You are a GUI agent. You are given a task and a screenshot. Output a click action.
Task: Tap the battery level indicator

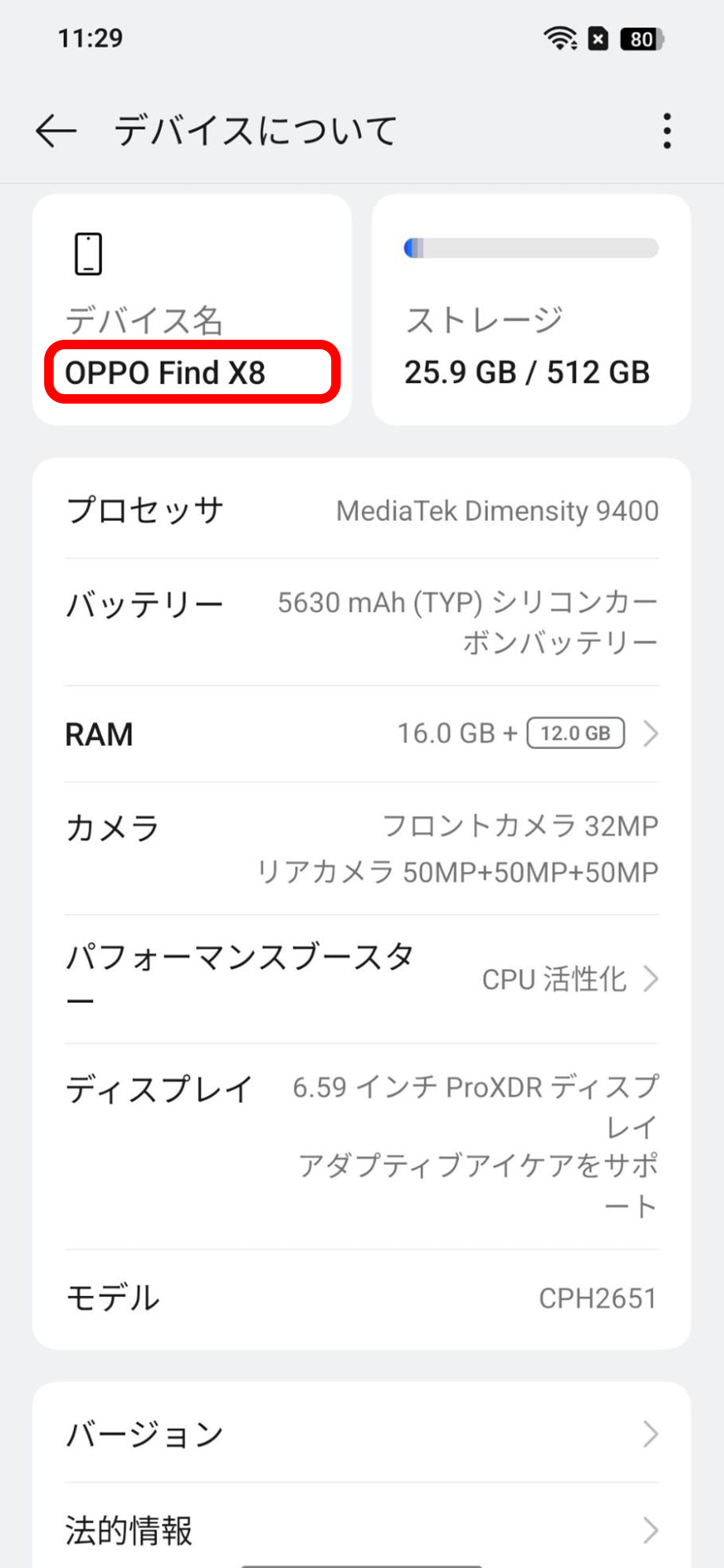pyautogui.click(x=643, y=39)
